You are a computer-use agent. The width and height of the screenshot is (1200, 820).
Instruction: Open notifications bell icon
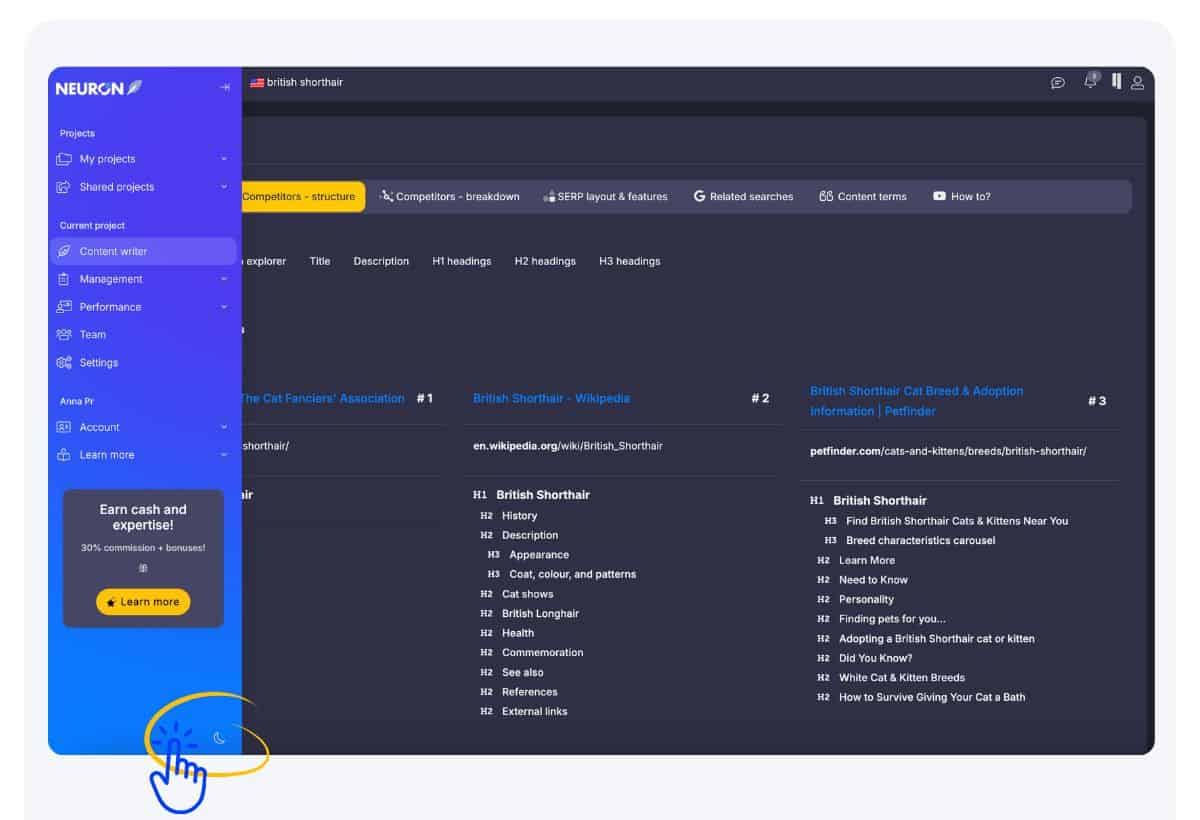1090,82
